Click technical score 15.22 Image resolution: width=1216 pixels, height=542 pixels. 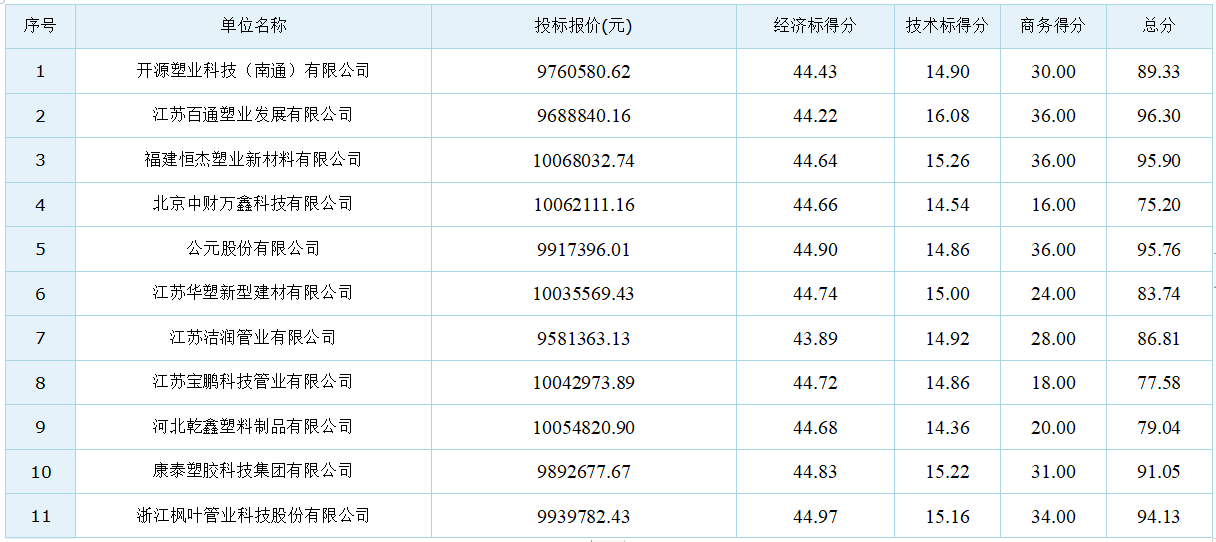(947, 472)
